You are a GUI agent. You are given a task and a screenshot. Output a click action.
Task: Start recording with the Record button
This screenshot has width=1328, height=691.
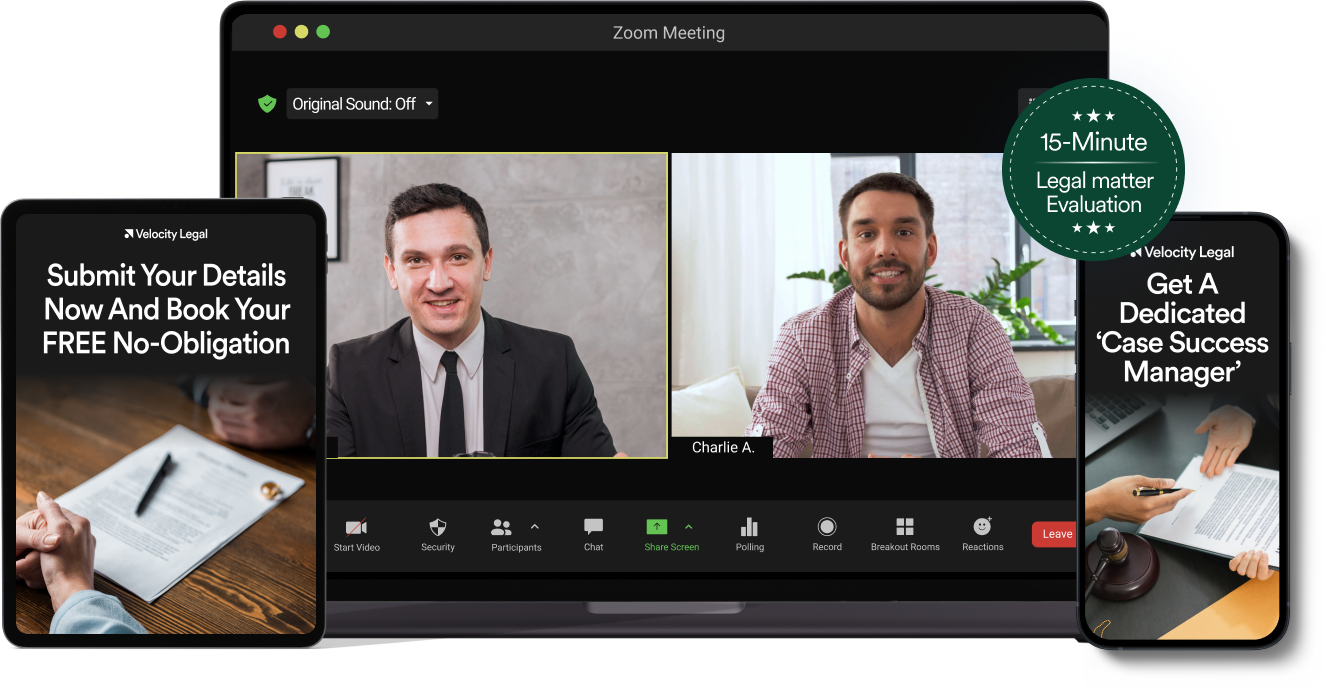click(827, 528)
